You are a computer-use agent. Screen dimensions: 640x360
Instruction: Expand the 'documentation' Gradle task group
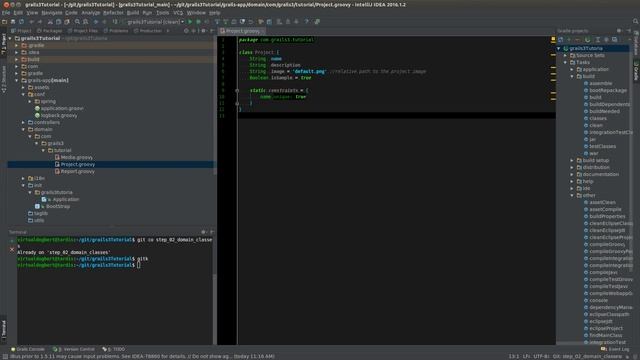tap(572, 174)
